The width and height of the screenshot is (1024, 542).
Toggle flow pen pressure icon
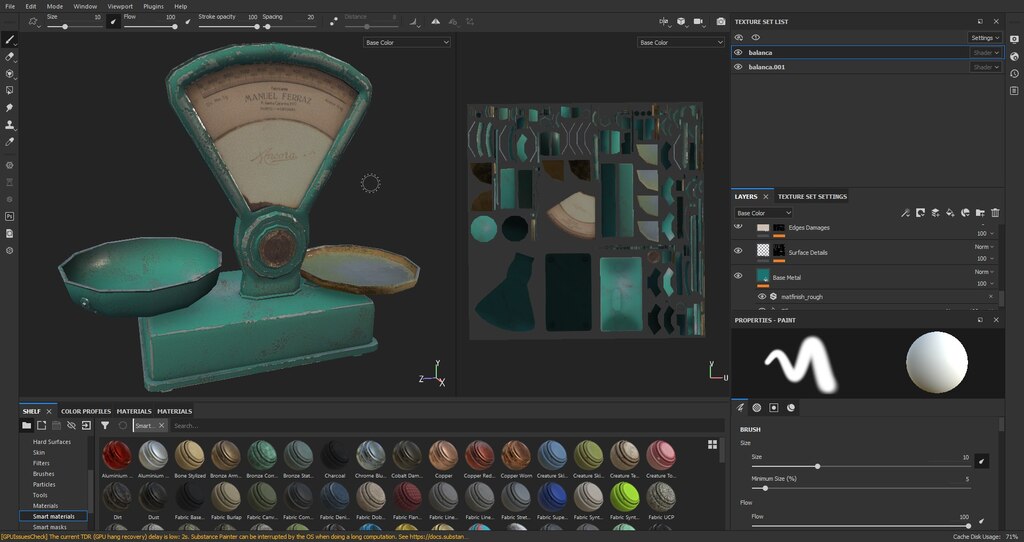point(188,21)
